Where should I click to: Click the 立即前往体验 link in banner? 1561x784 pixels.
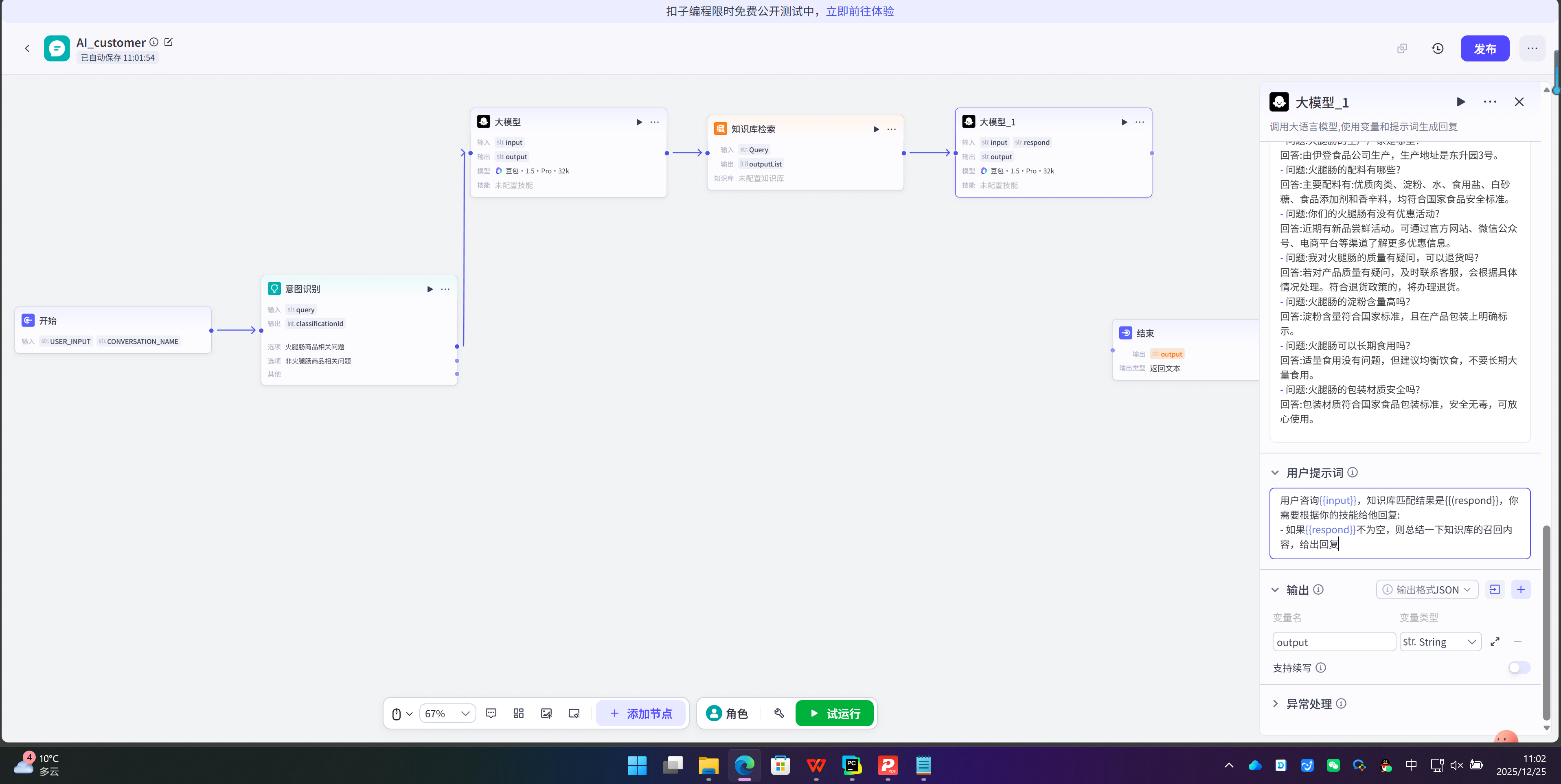click(859, 11)
